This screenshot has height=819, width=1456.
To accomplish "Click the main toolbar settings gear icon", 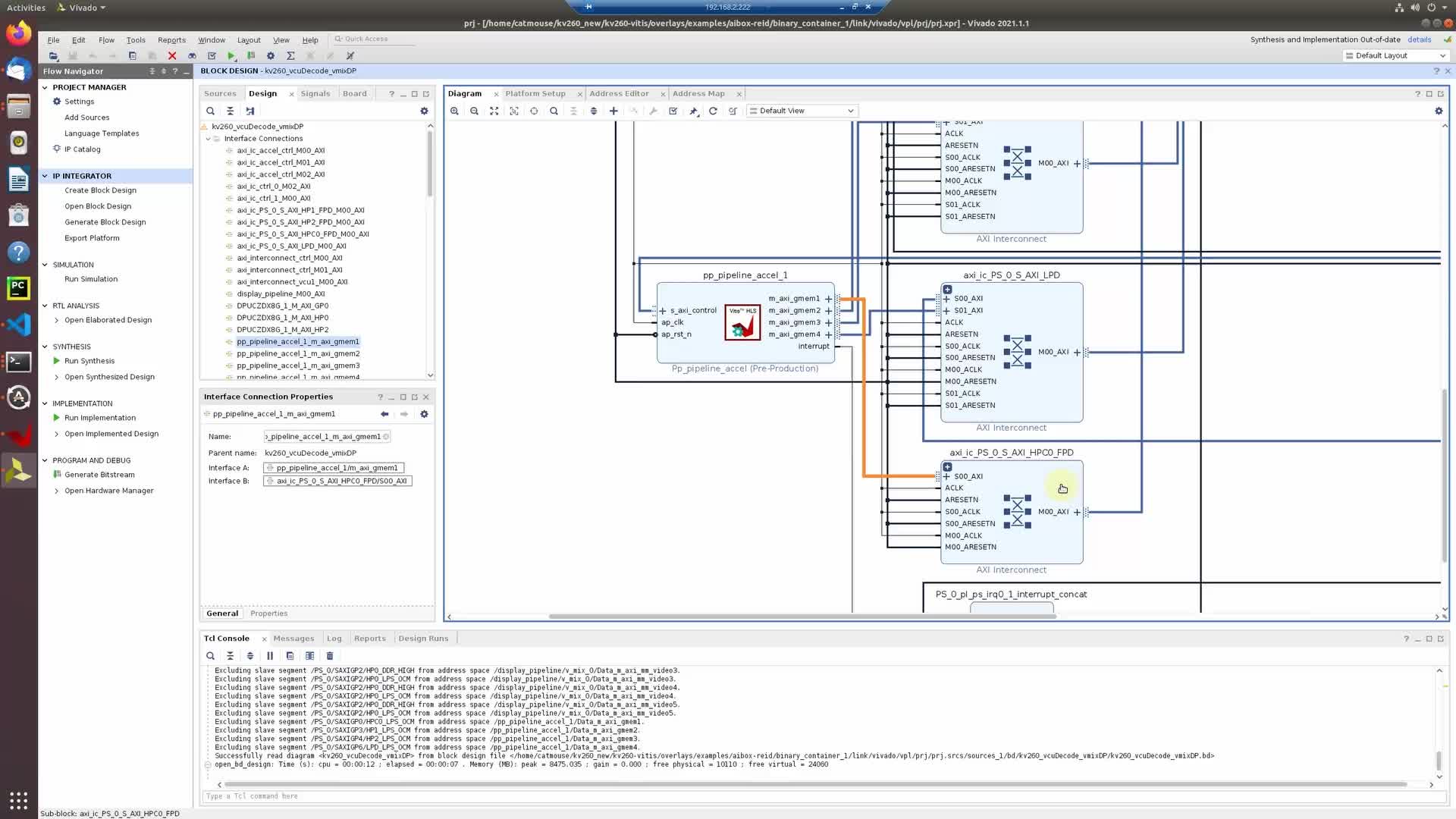I will point(271,56).
